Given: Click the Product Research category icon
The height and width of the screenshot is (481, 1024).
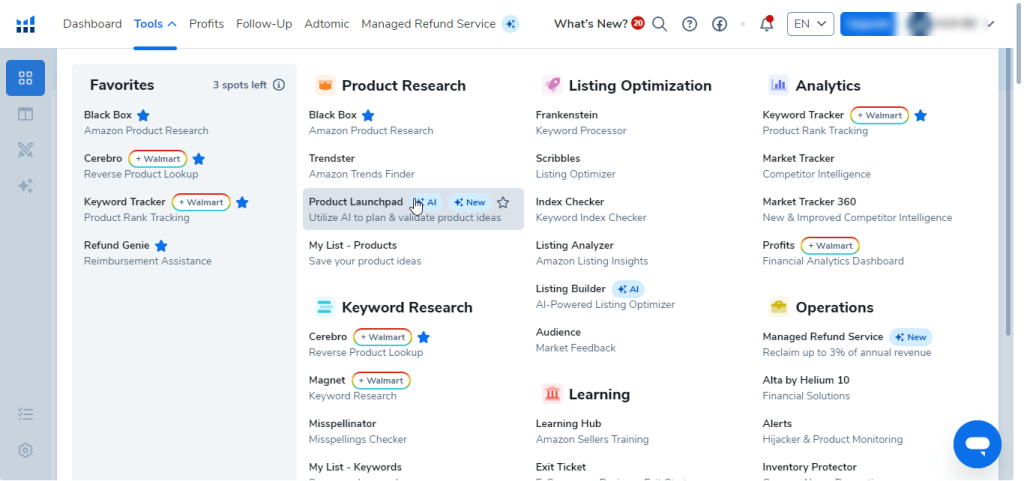Looking at the screenshot, I should pyautogui.click(x=325, y=85).
